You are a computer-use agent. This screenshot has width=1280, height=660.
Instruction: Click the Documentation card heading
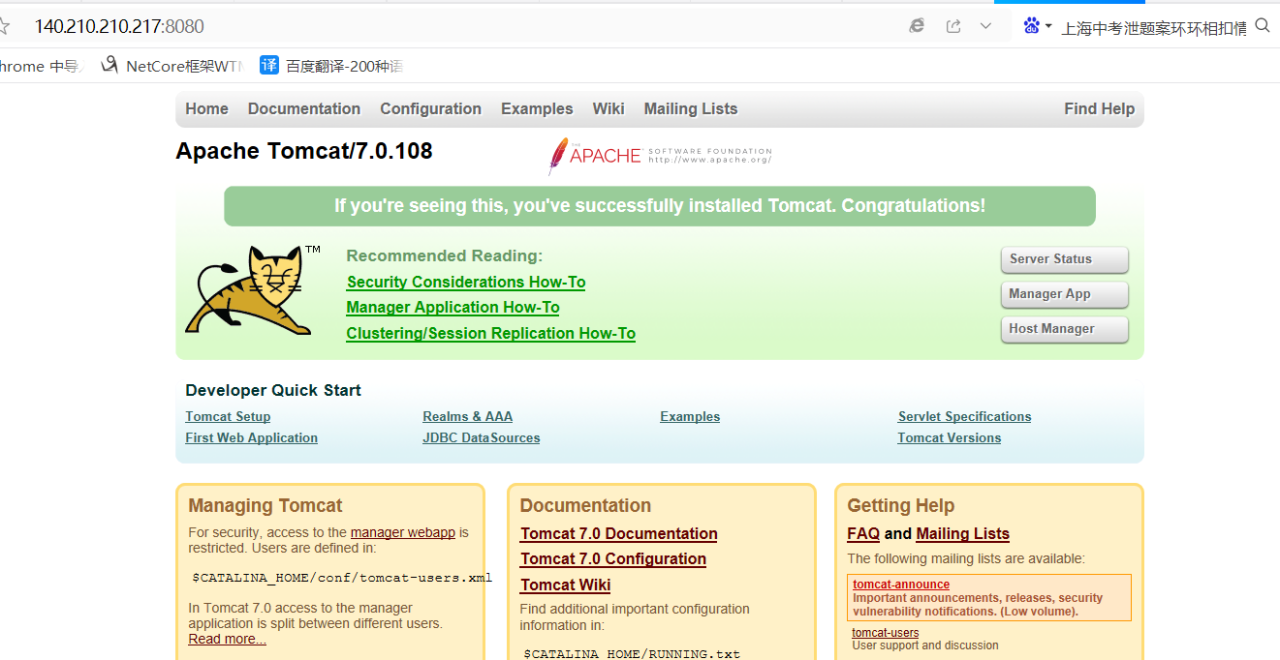[585, 506]
